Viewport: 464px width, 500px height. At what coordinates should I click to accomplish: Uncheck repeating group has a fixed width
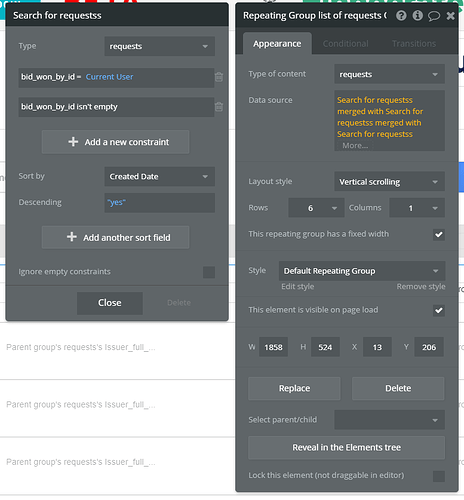coord(439,234)
